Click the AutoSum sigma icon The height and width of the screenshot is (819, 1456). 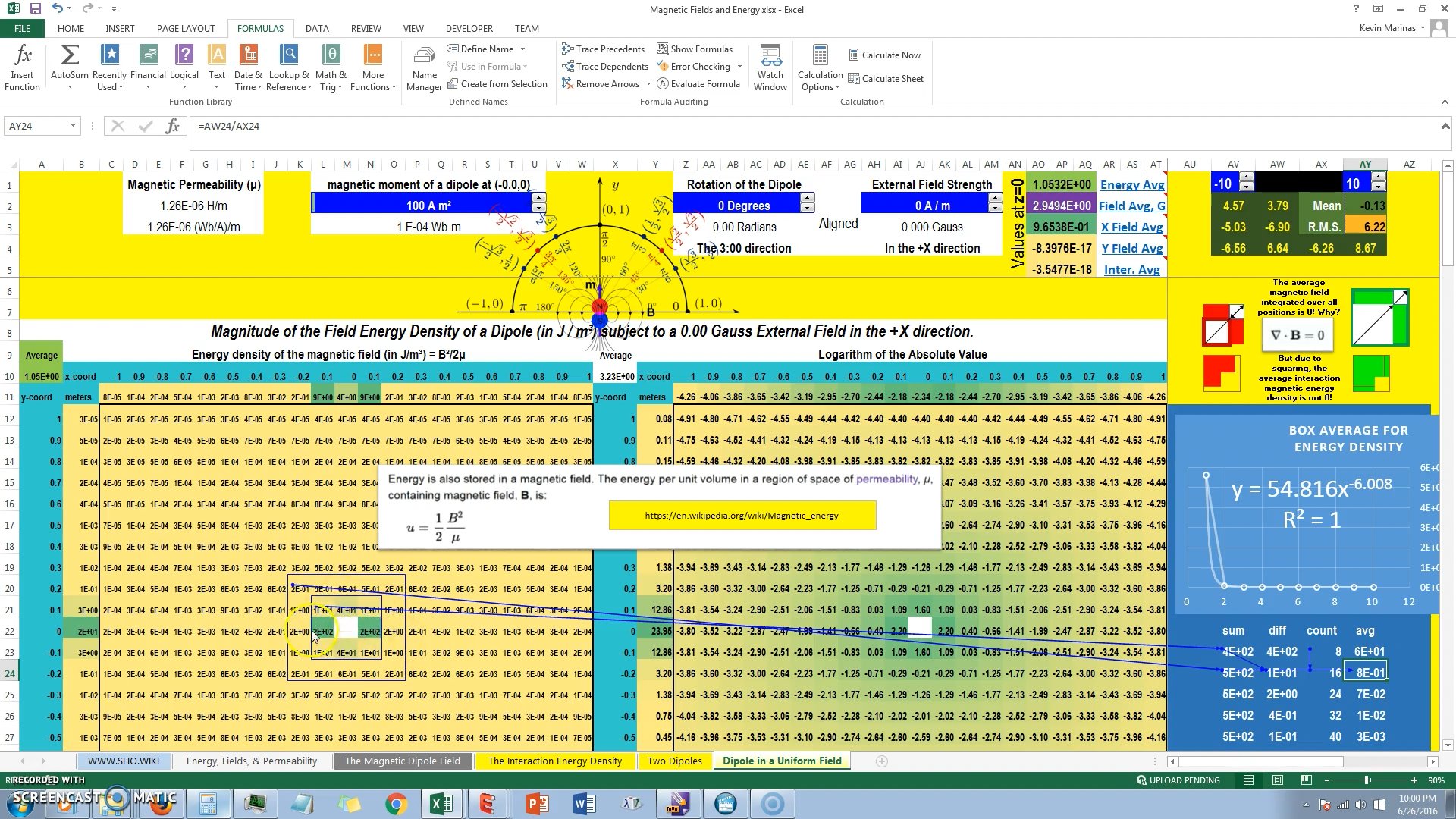pos(69,55)
